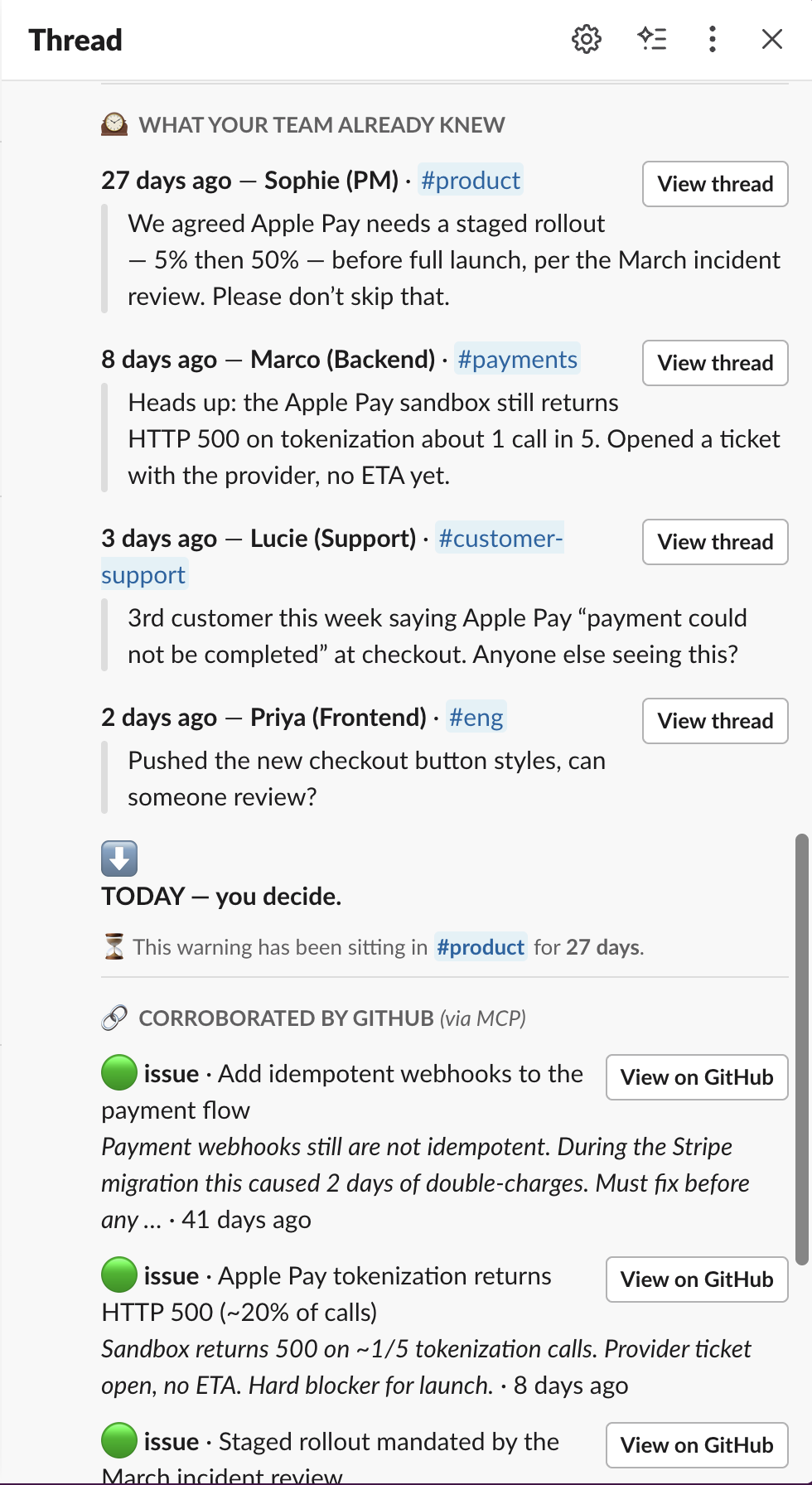View thread for Marco's sandbox HTTP 500 message

(x=715, y=363)
